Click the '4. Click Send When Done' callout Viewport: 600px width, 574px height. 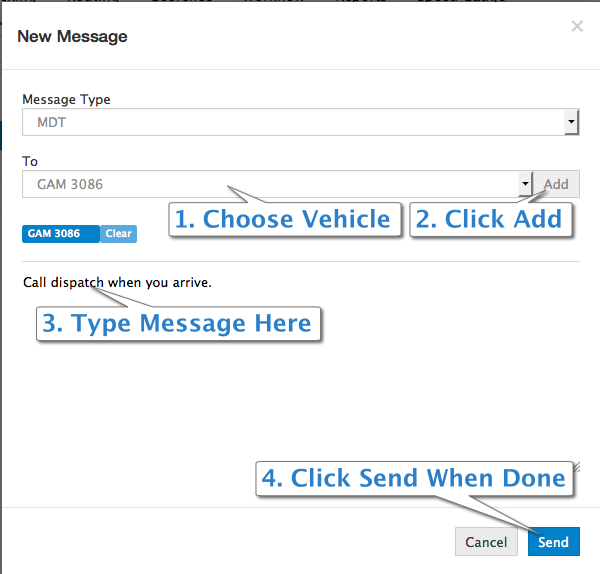pyautogui.click(x=414, y=478)
